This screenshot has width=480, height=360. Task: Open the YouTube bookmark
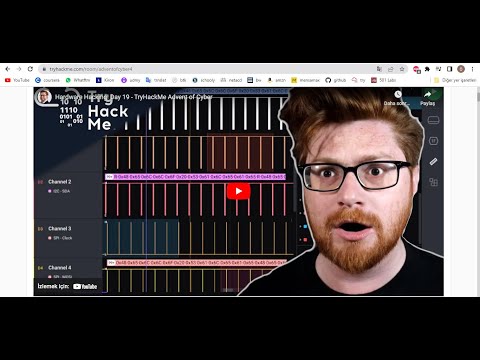17,80
